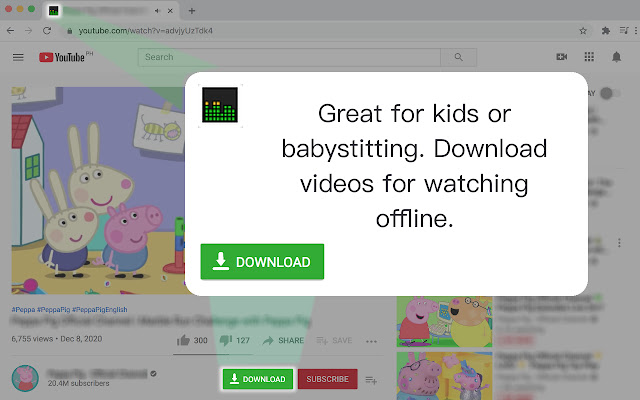Open three-dot menu of suggested video
The width and height of the screenshot is (640, 400).
619,243
